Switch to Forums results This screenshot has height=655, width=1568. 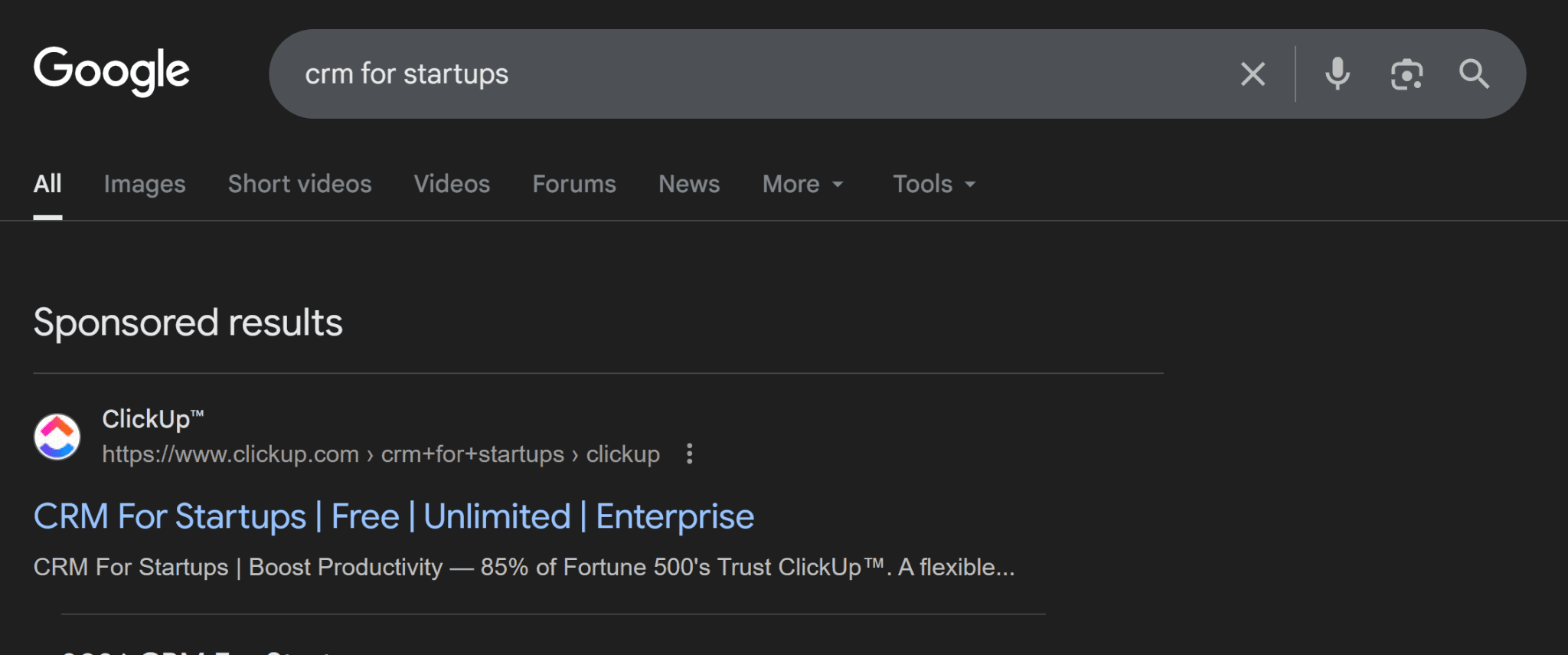coord(574,184)
